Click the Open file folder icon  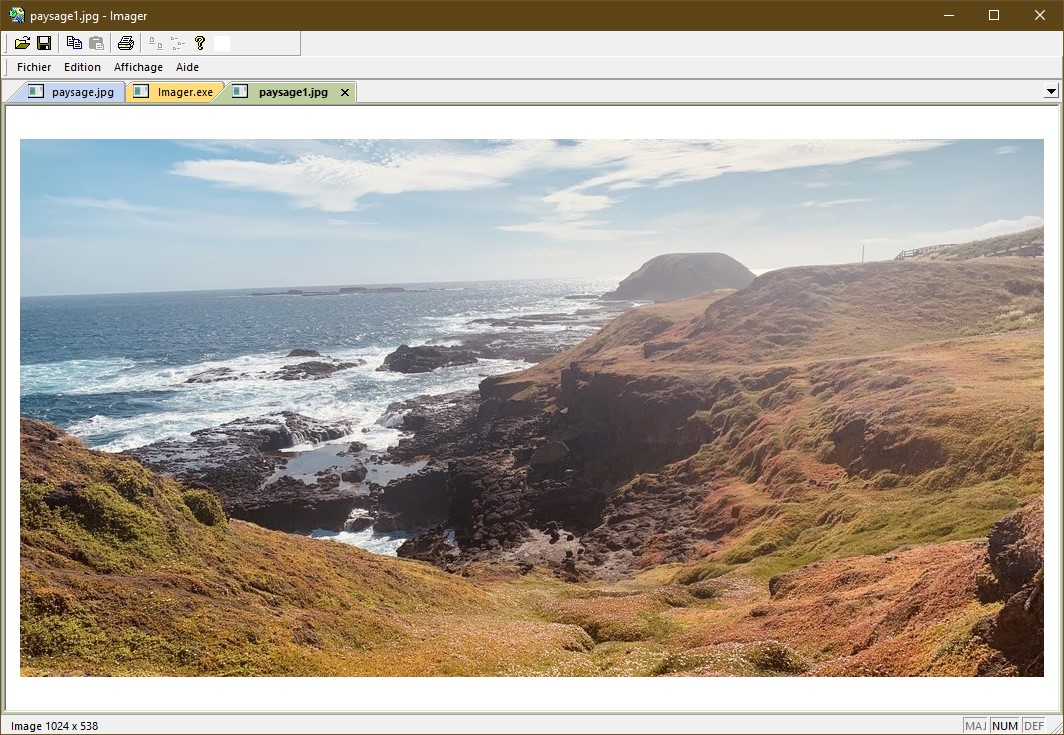[x=22, y=43]
